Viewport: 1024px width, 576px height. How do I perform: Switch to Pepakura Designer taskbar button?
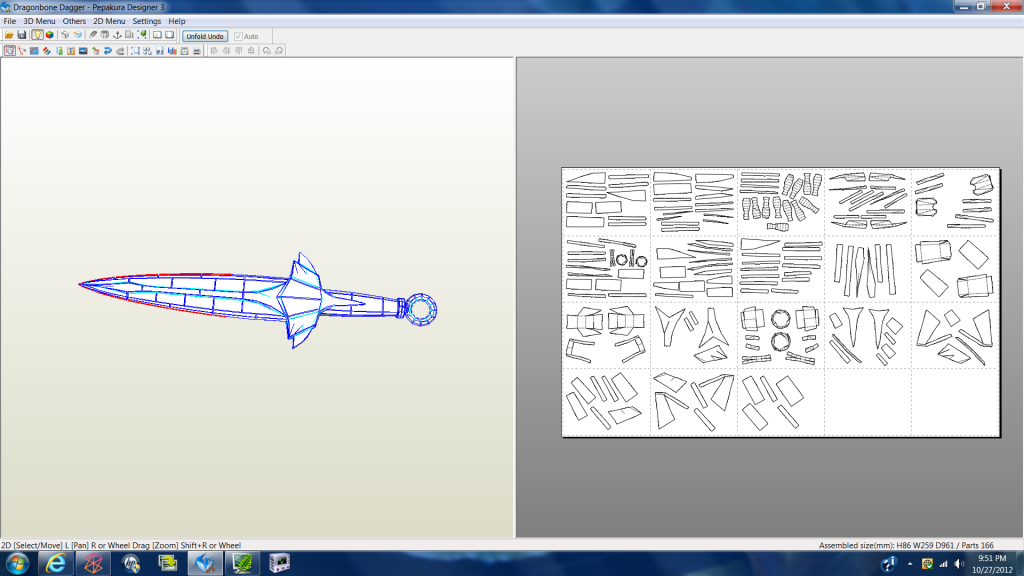pyautogui.click(x=205, y=564)
